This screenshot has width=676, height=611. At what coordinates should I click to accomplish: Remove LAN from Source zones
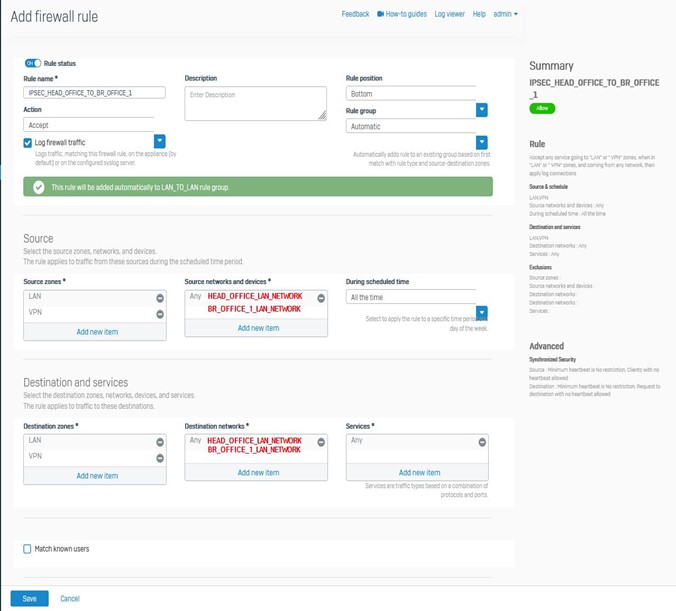[x=160, y=298]
